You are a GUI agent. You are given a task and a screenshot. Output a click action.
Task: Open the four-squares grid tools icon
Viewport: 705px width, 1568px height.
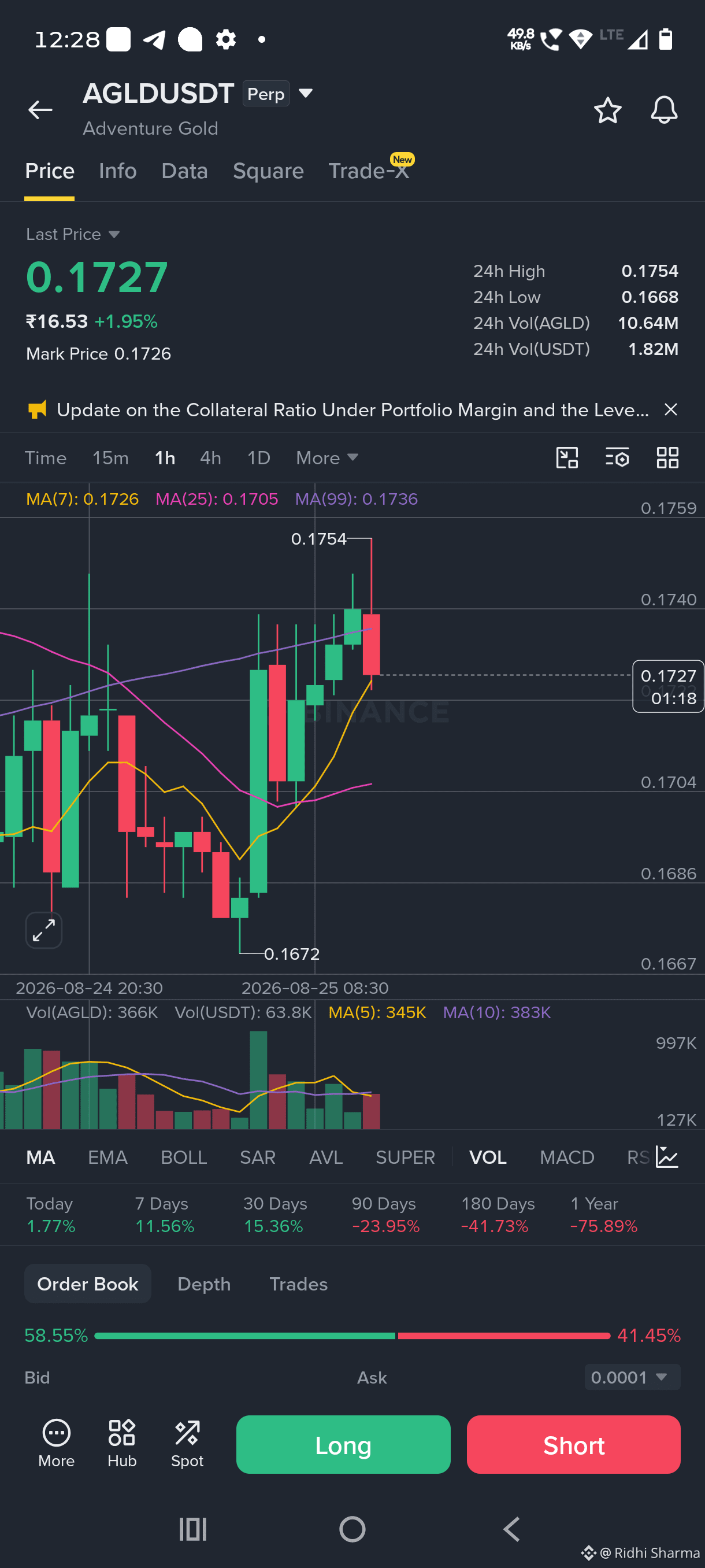667,458
